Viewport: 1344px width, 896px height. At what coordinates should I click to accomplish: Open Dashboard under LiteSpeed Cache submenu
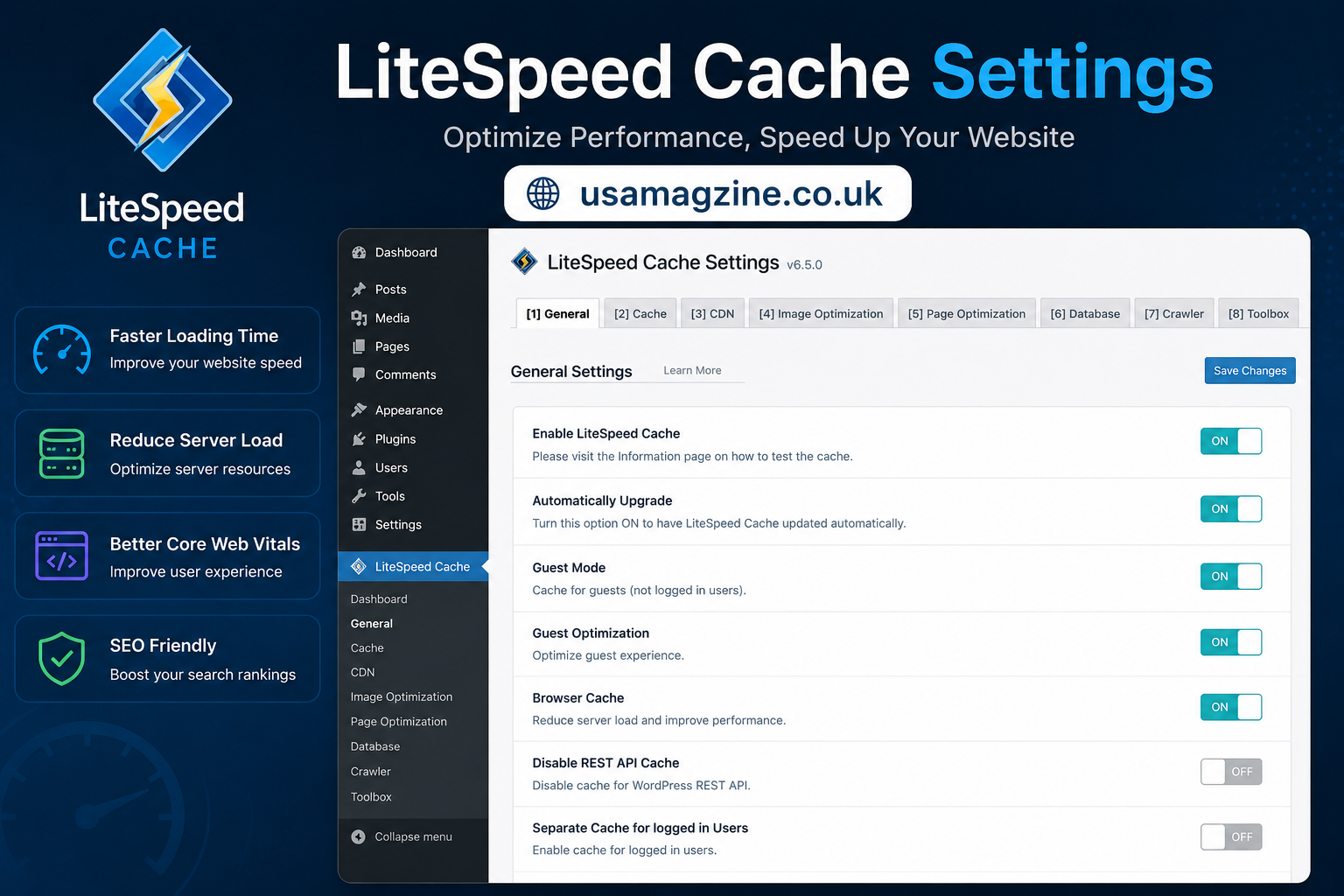click(379, 599)
